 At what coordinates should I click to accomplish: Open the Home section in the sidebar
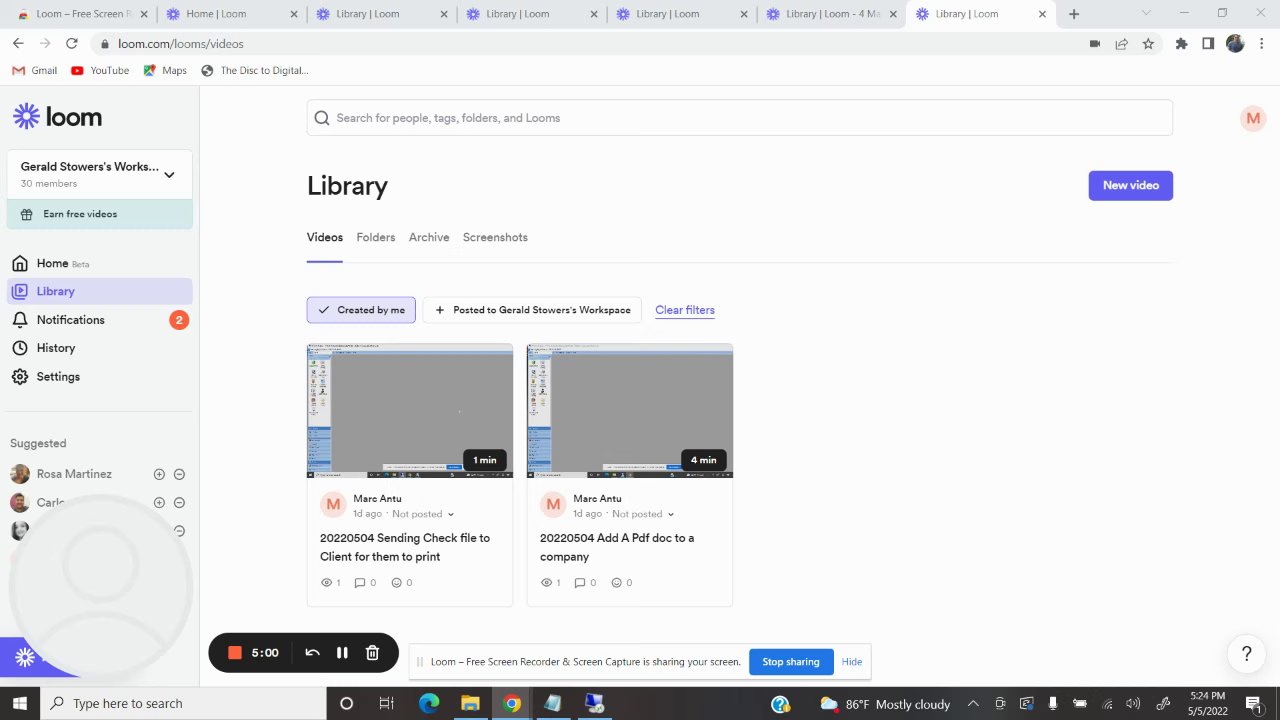coord(52,263)
